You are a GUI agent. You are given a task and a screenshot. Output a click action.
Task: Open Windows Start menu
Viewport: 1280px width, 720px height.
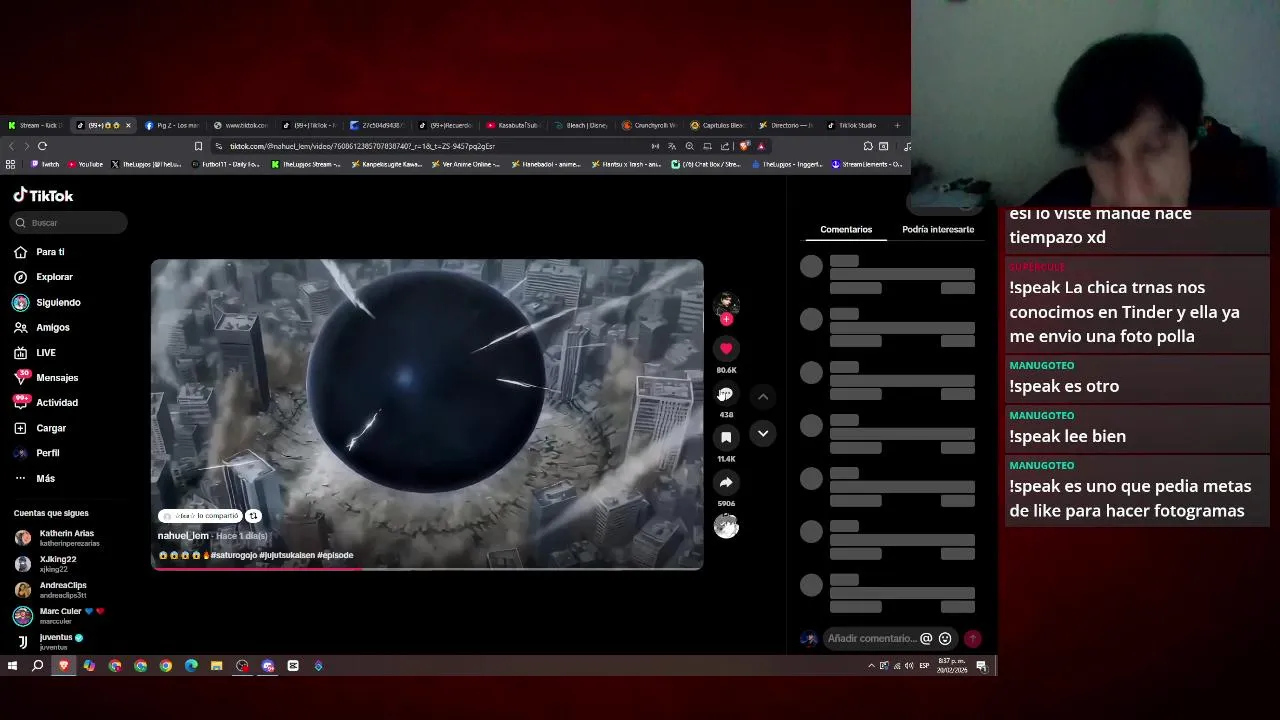[x=12, y=666]
